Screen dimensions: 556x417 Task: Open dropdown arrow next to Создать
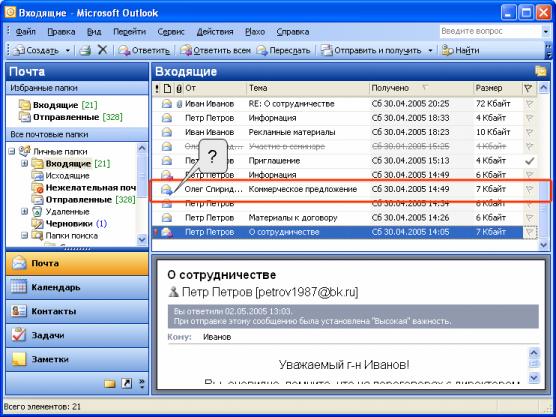tap(67, 51)
